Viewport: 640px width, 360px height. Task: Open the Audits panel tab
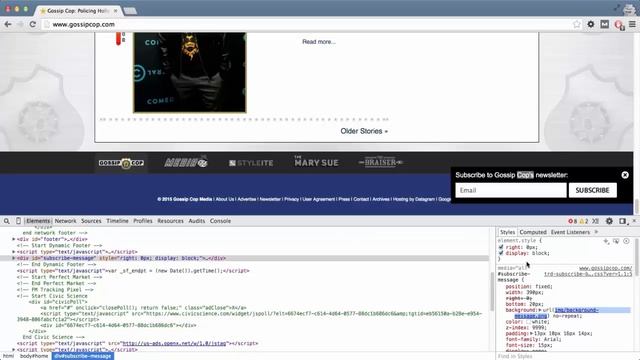coord(196,221)
